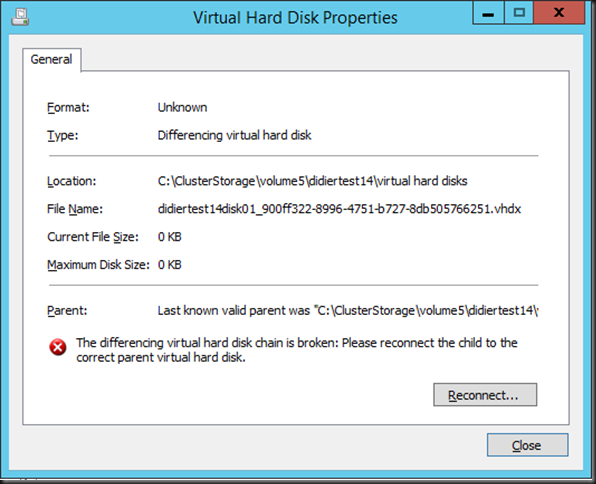The width and height of the screenshot is (596, 484).
Task: Click the Current File Size 0 KB value
Action: tap(170, 237)
